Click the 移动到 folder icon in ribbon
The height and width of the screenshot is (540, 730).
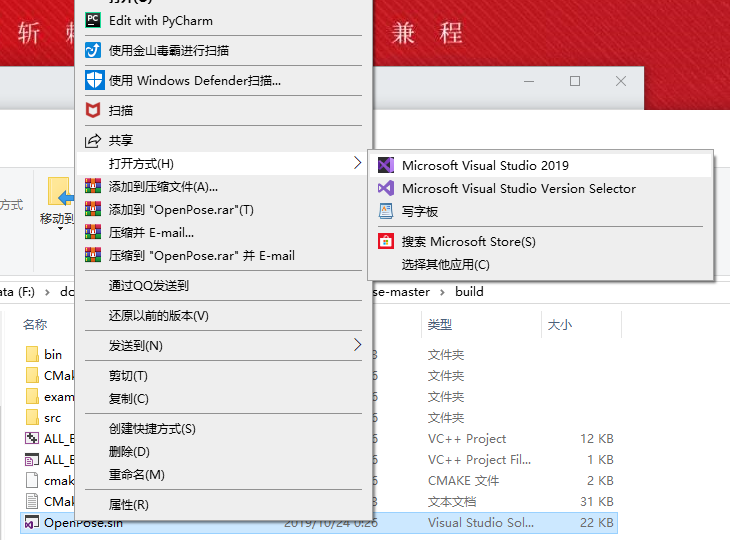[x=61, y=192]
